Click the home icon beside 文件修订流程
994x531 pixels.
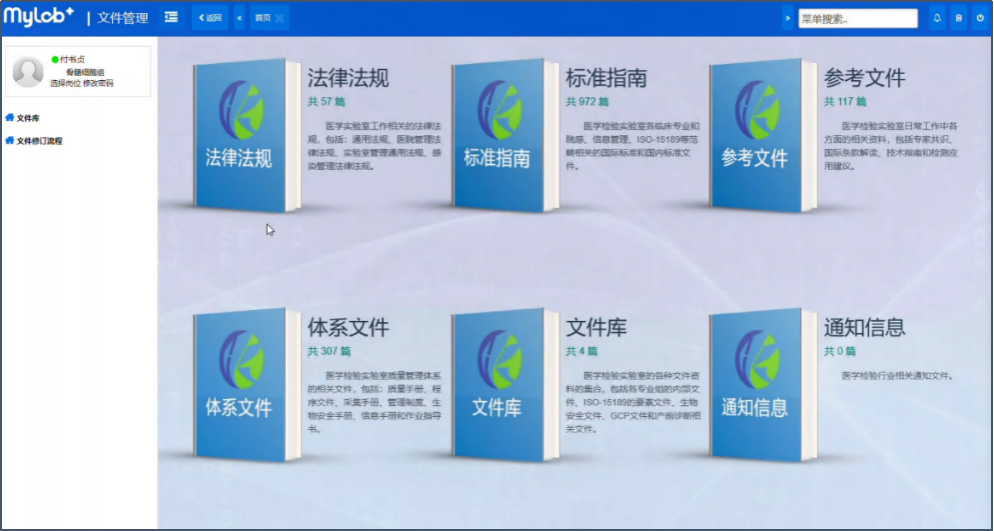point(10,141)
